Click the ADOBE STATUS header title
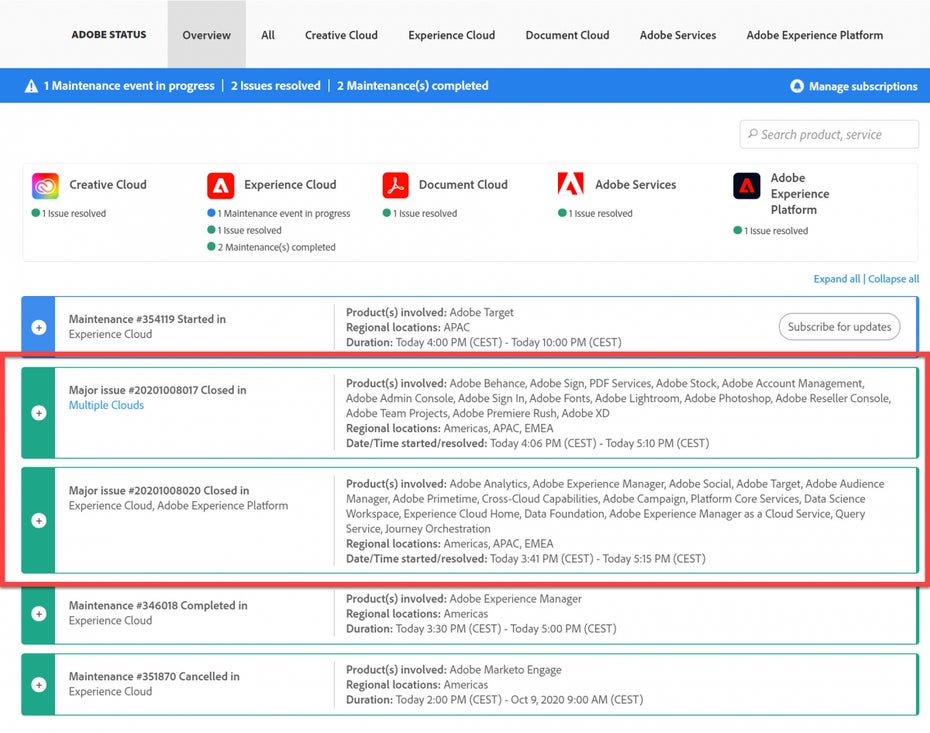 pyautogui.click(x=109, y=34)
